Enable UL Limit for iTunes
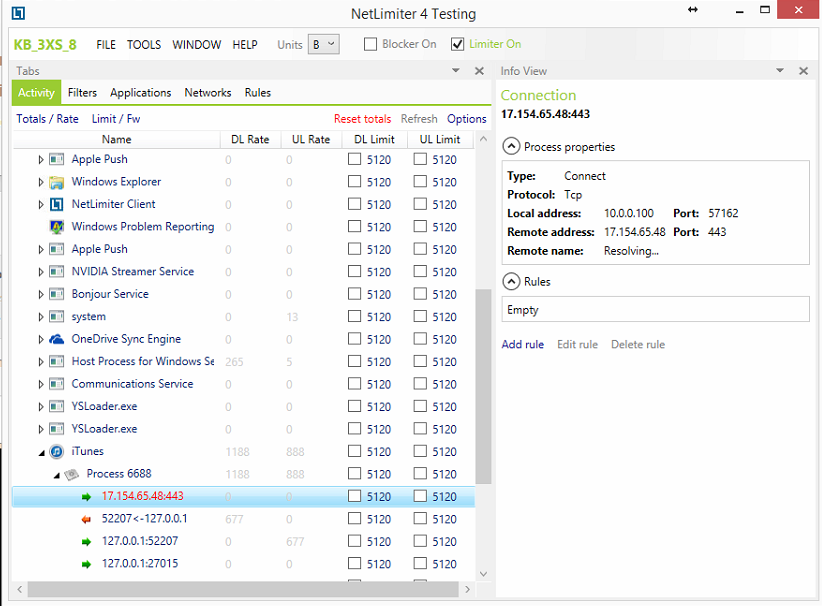This screenshot has width=822, height=606. click(420, 451)
